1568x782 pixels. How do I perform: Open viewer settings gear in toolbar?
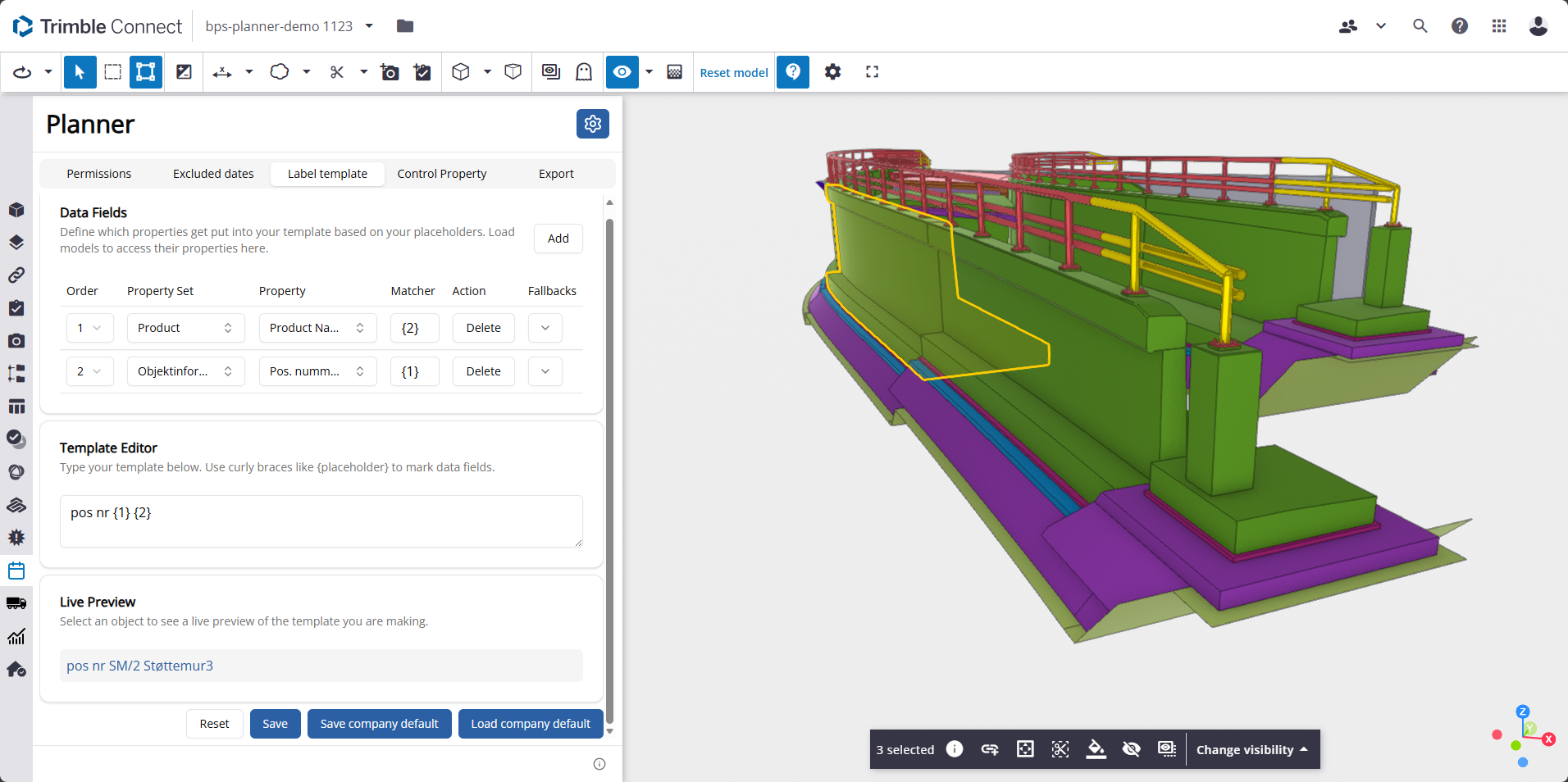click(832, 72)
